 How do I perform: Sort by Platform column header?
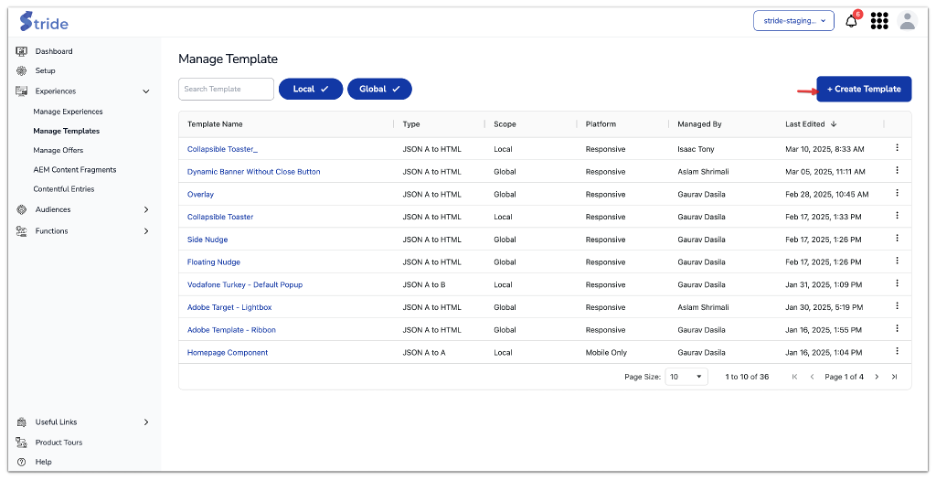pos(601,124)
